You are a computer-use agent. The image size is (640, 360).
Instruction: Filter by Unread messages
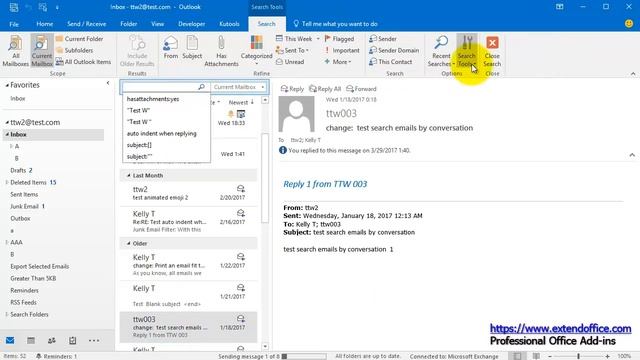pyautogui.click(x=290, y=62)
